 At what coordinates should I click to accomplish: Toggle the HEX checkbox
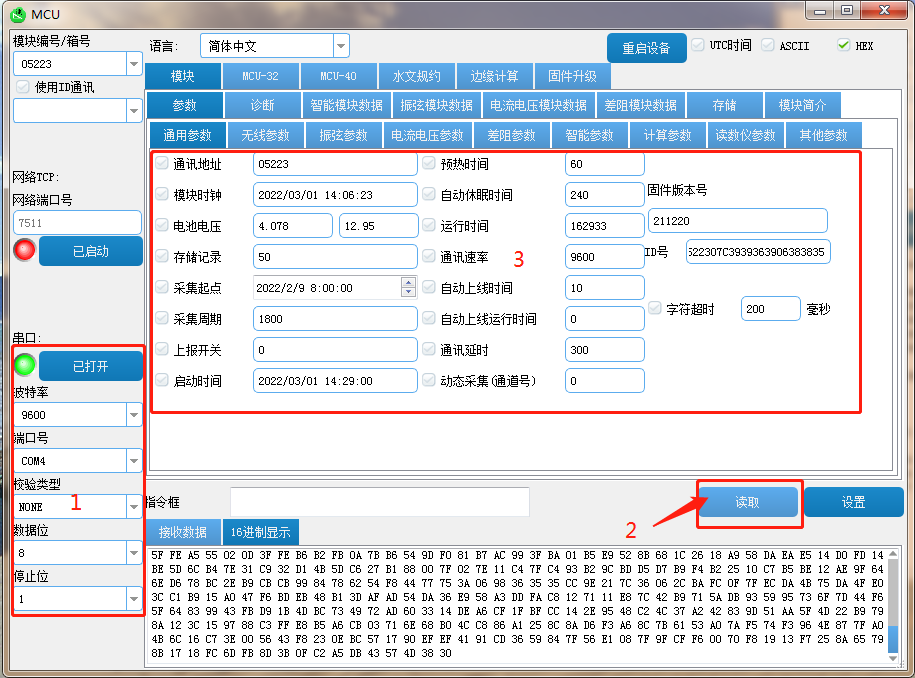point(843,46)
